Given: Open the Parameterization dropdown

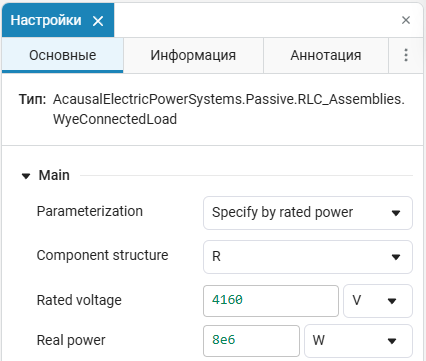Looking at the screenshot, I should (308, 213).
